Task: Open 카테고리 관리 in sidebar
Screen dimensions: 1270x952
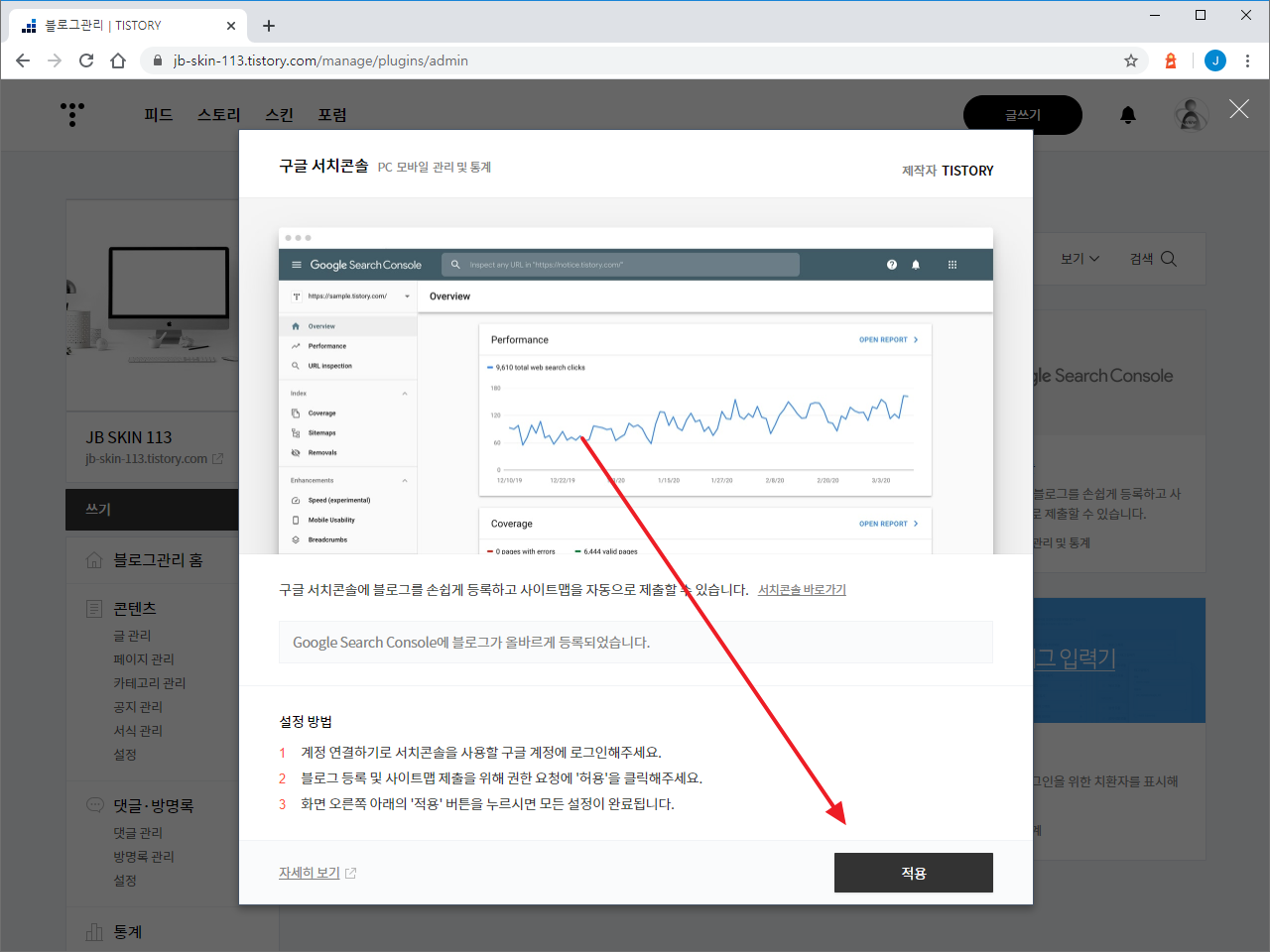Action: pyautogui.click(x=150, y=683)
